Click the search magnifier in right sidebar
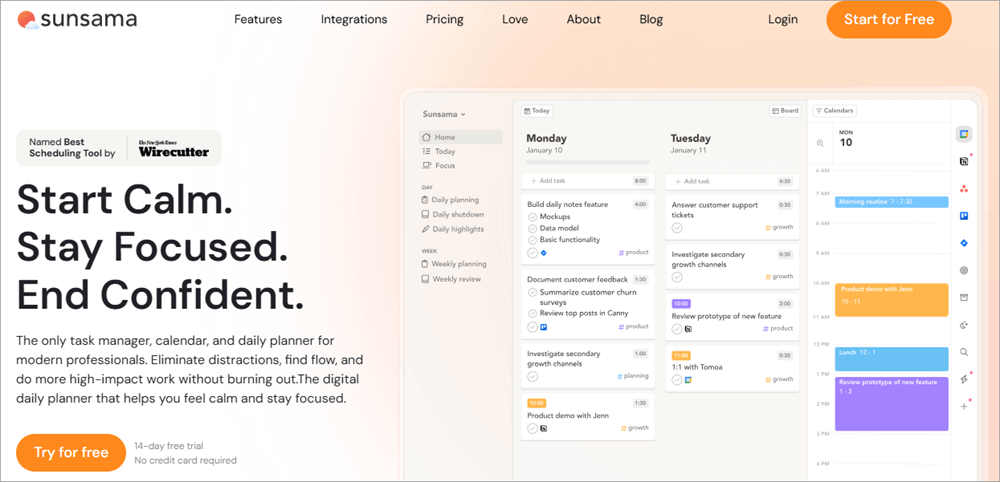1000x483 pixels. (964, 352)
